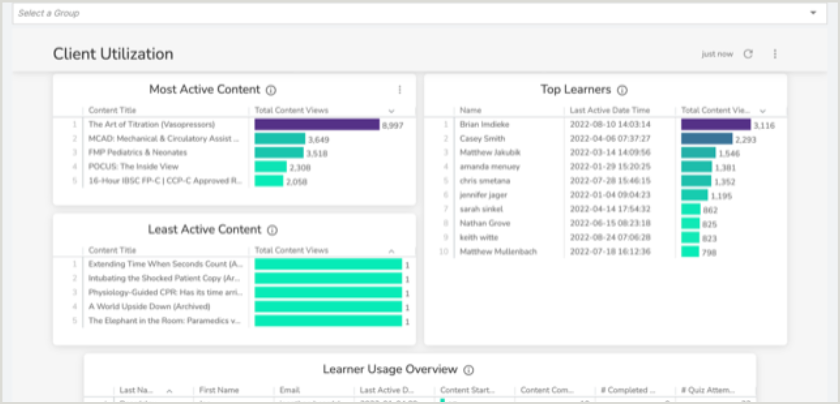840x404 pixels.
Task: Click info icon beside Top Learners
Action: coord(622,90)
